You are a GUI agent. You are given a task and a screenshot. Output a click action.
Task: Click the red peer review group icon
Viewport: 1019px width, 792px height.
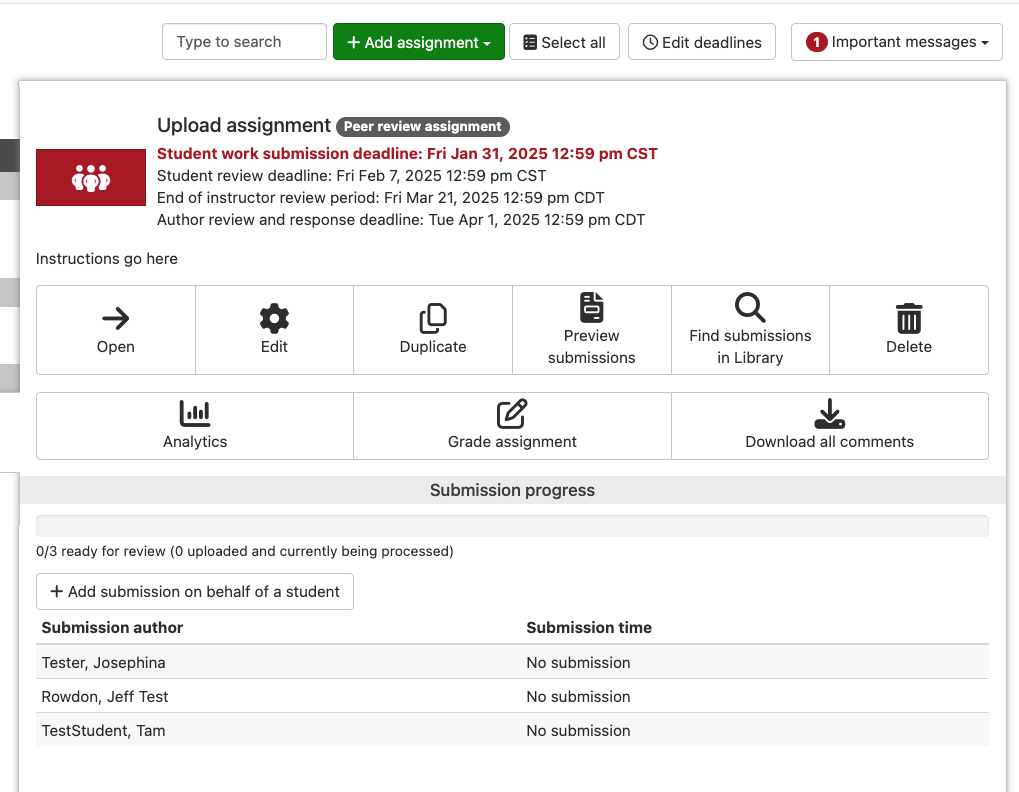pos(91,178)
